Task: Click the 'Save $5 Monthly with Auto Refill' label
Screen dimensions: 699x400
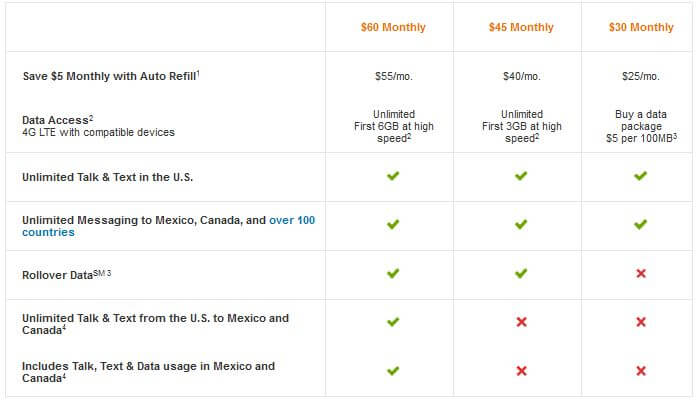Action: pyautogui.click(x=111, y=76)
